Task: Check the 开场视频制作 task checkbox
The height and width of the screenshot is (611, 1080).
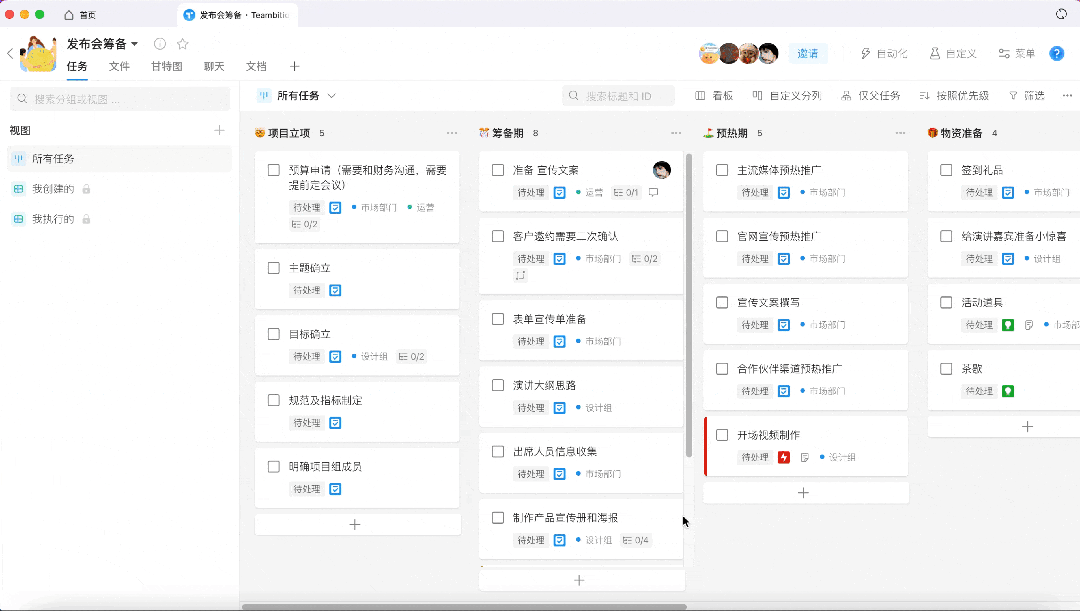Action: coord(722,435)
